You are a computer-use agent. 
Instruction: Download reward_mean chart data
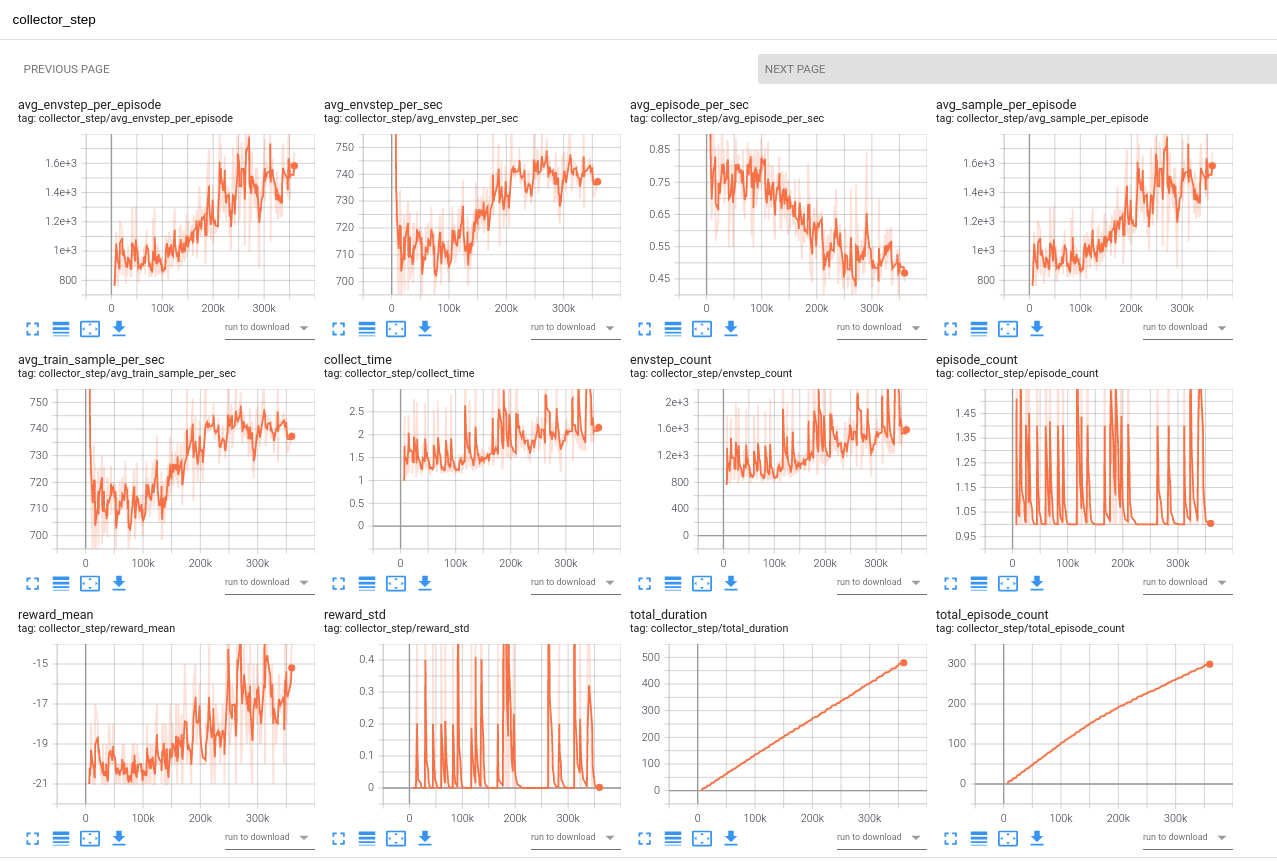[x=119, y=838]
